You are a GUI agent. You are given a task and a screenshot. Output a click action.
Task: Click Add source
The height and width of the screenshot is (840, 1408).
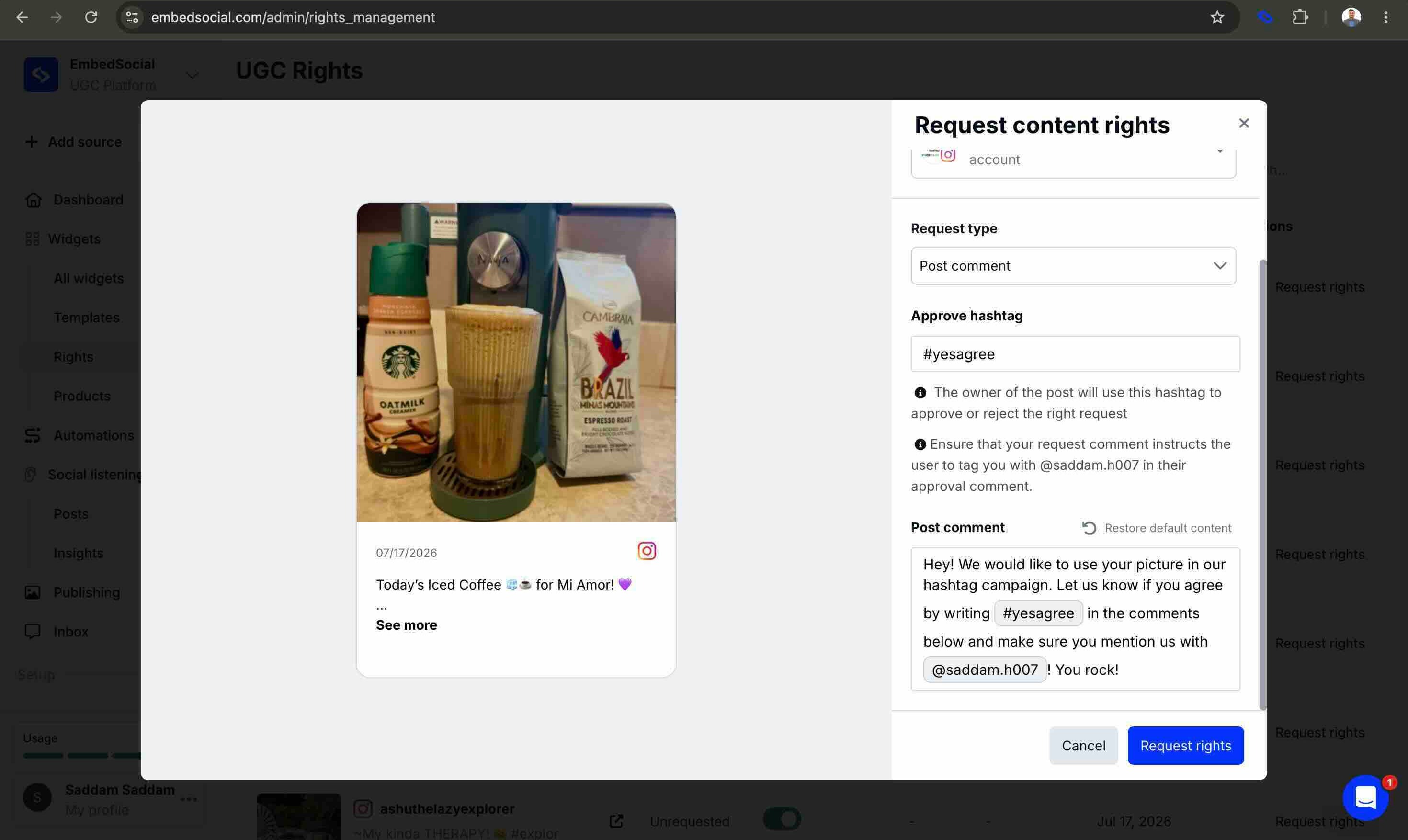[84, 141]
